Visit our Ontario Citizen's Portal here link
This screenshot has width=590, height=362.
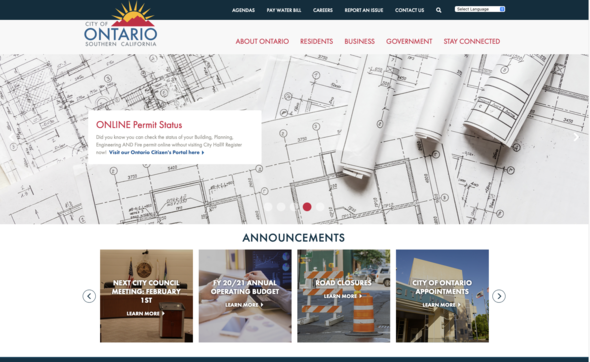157,152
